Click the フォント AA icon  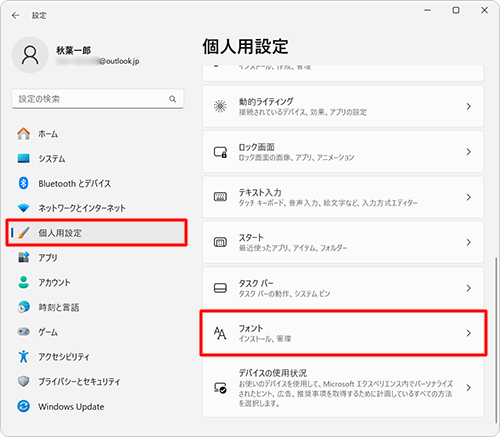(220, 333)
